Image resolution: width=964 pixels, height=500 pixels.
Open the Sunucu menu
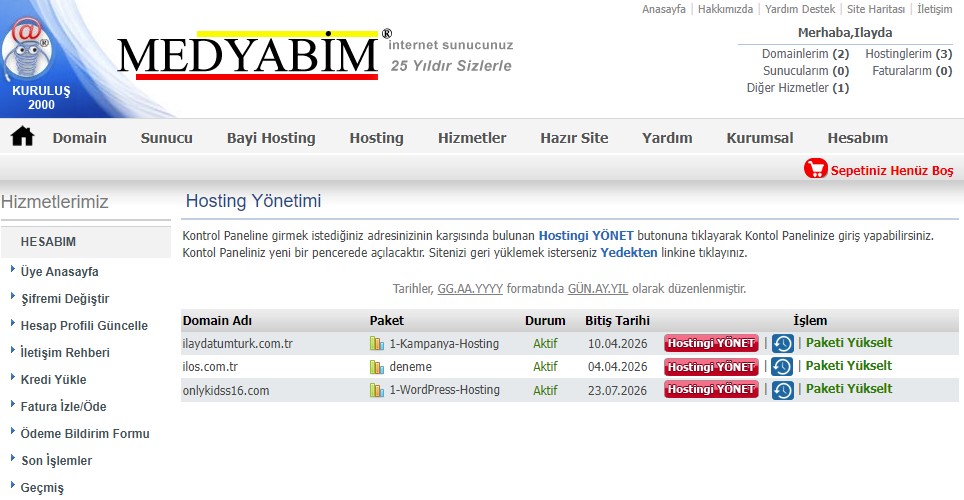[x=167, y=138]
